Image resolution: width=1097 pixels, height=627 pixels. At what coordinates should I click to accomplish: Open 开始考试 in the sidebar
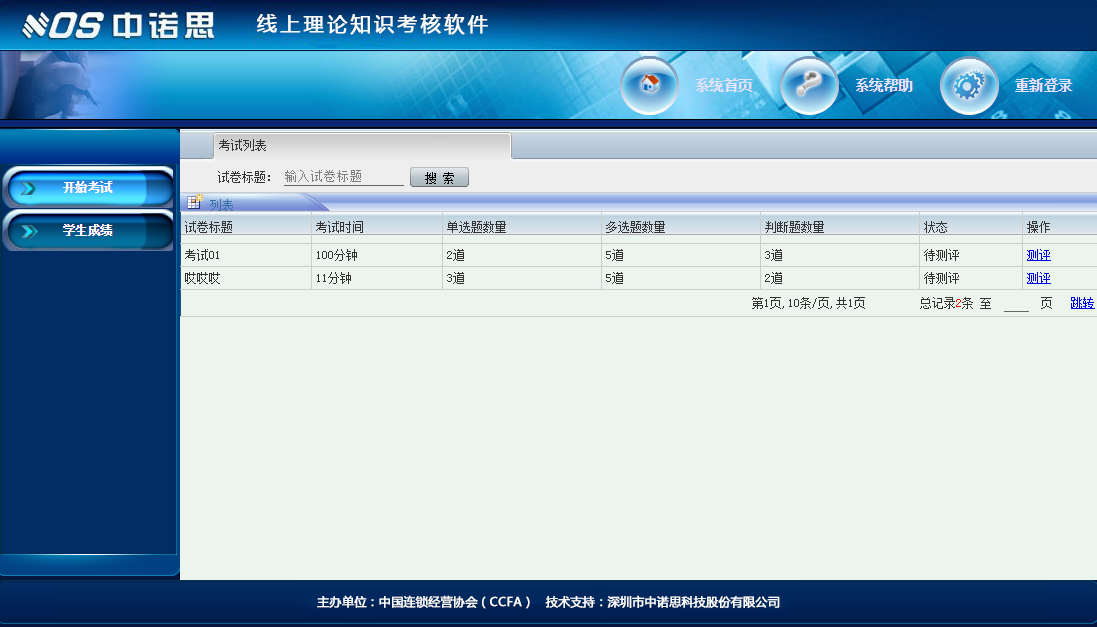tap(88, 188)
